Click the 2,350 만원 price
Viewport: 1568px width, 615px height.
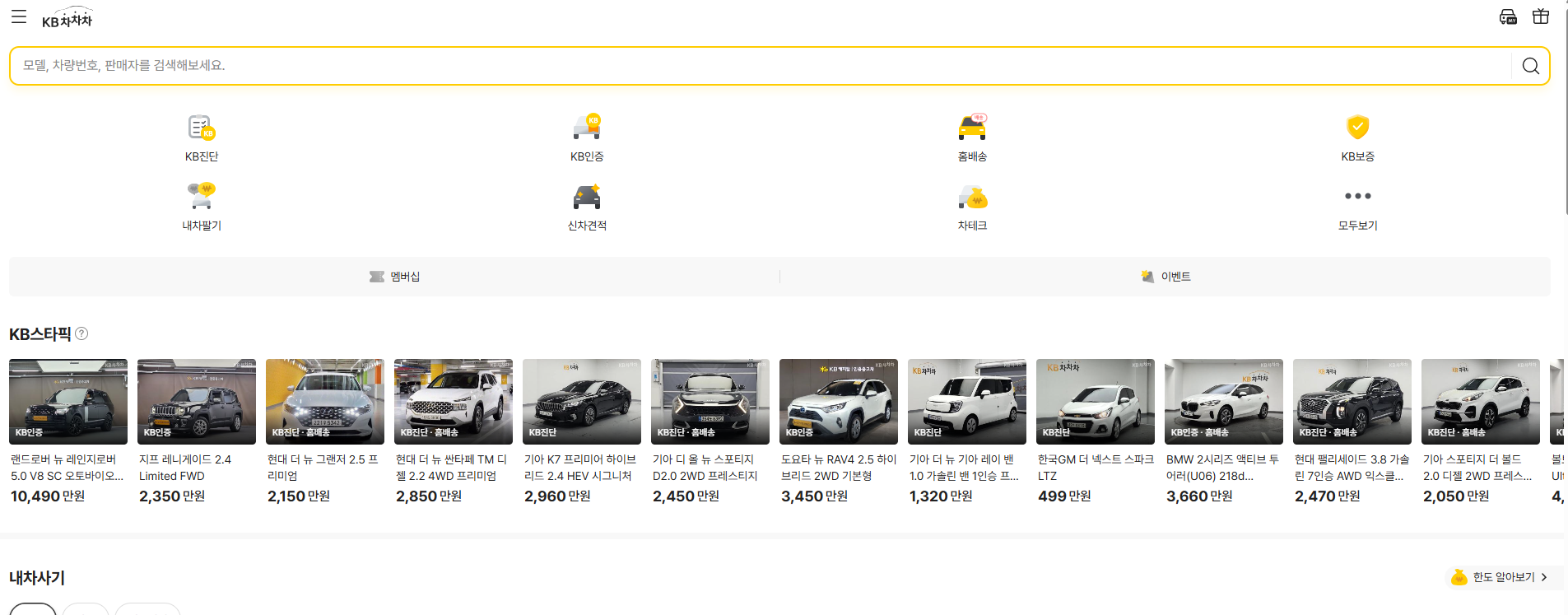coord(172,496)
